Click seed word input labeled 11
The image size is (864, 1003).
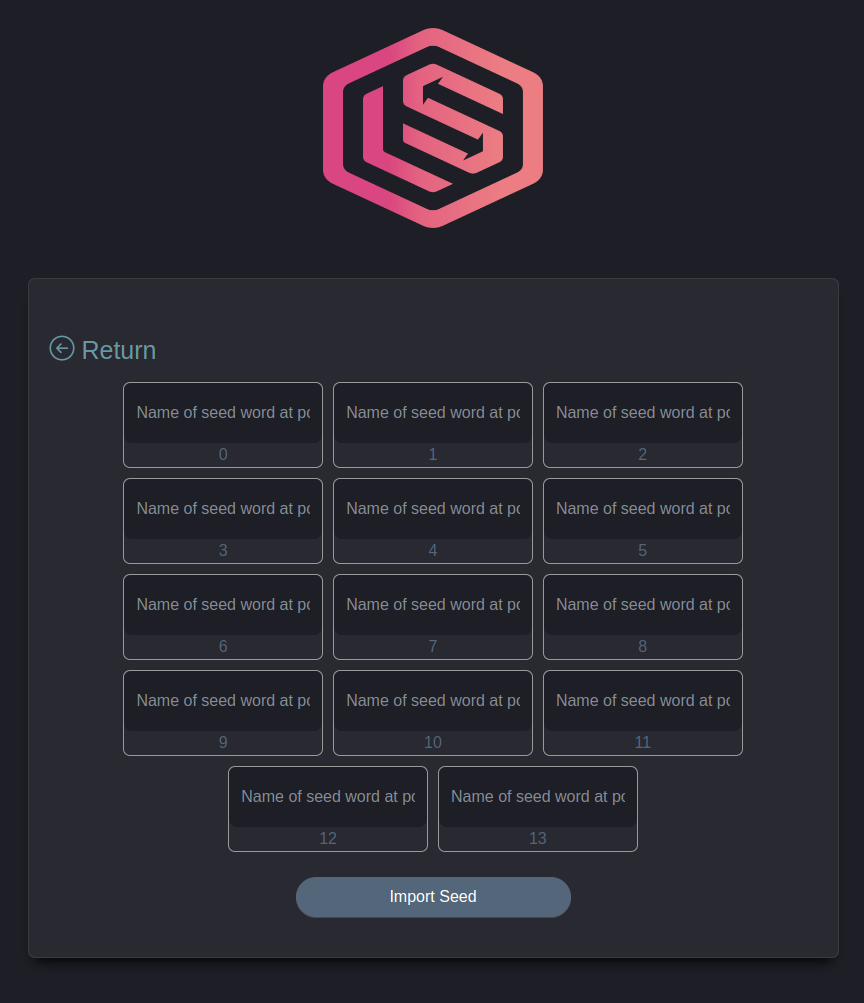(643, 701)
